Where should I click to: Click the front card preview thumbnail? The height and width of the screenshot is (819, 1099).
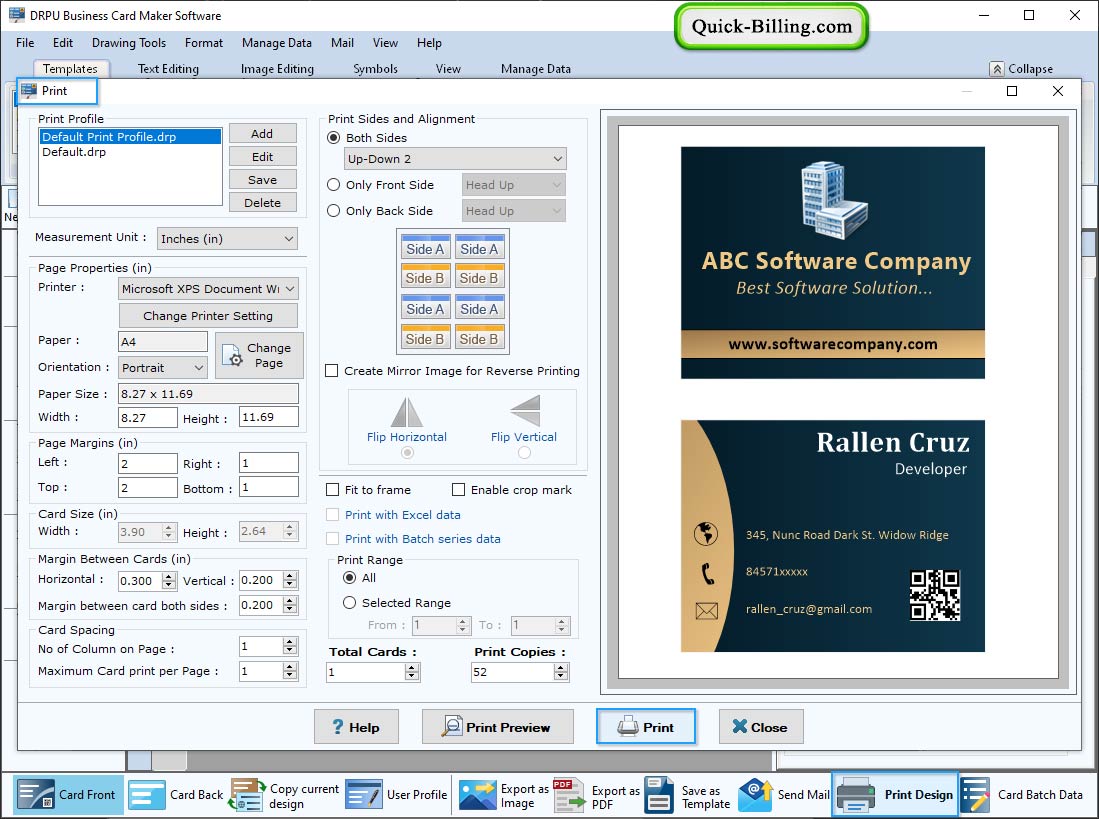[x=833, y=263]
